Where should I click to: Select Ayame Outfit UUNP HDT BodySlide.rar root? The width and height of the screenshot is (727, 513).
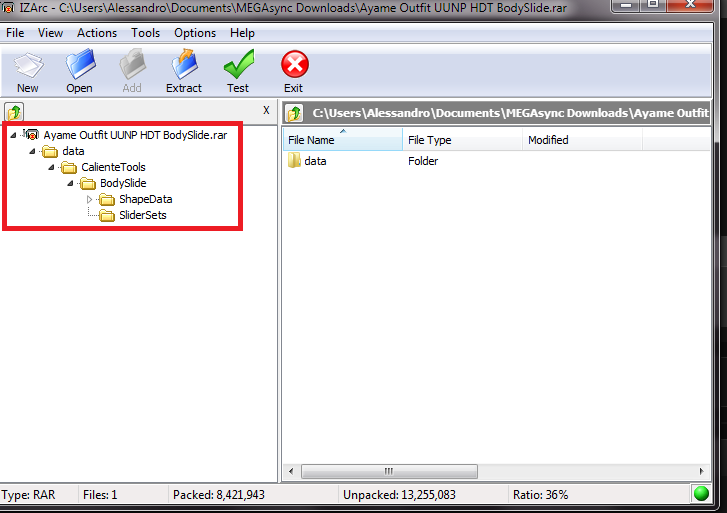(x=135, y=135)
